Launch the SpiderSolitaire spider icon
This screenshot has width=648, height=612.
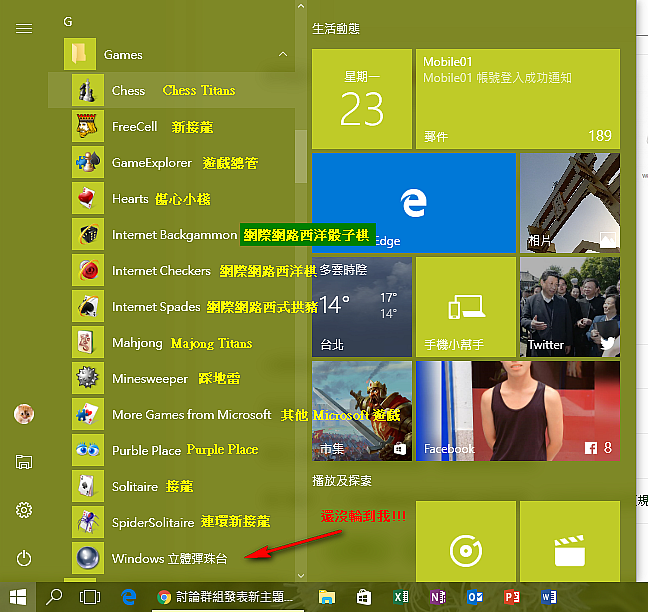(x=88, y=522)
